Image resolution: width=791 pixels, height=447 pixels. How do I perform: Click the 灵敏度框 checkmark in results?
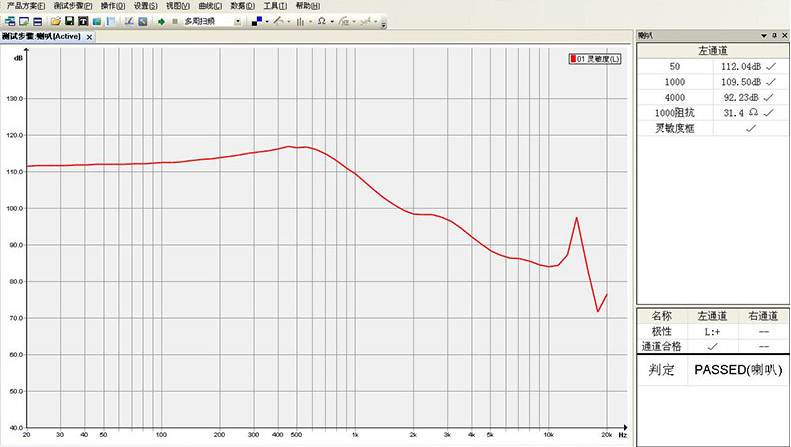750,128
